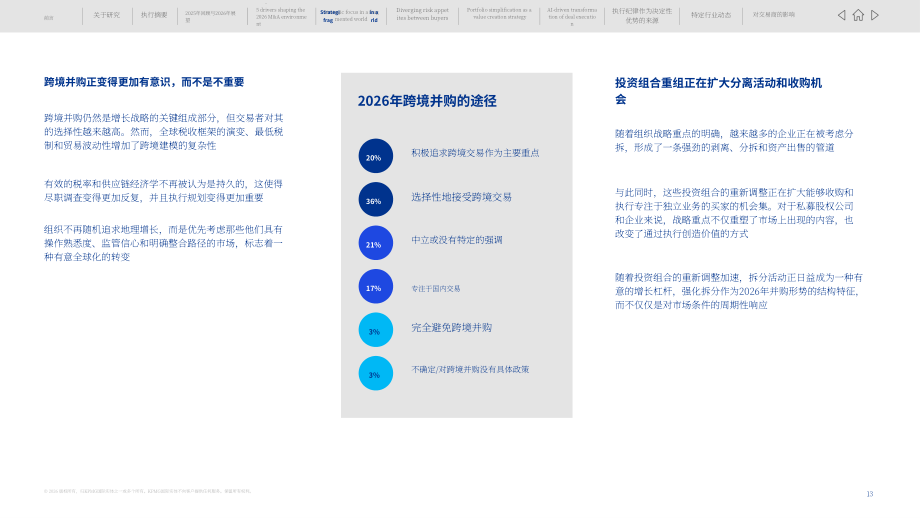Viewport: 920px width, 518px height.
Task: Click the chart title 2026年跨境并购的途径
Action: 427,101
